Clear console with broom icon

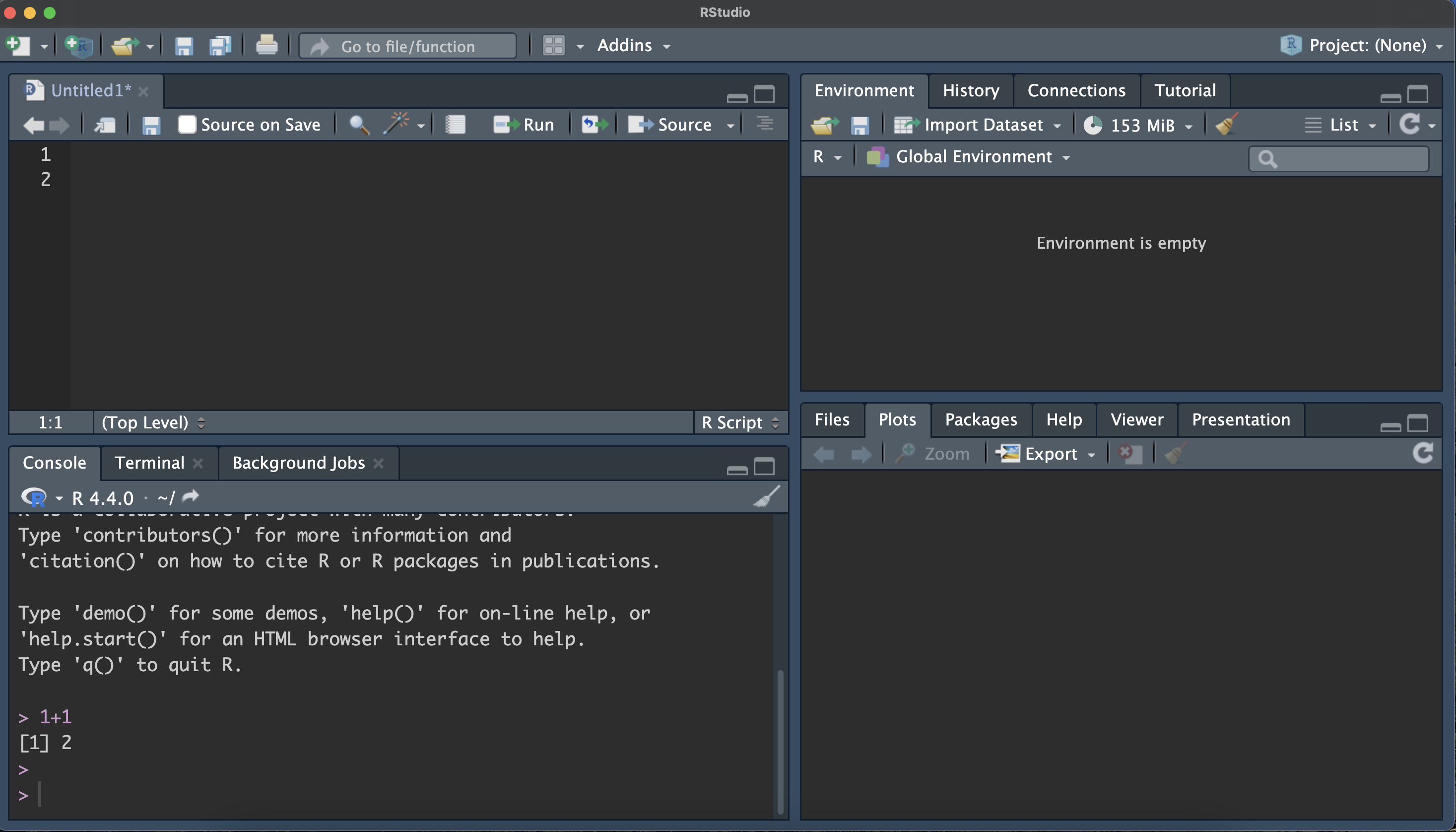[x=766, y=496]
